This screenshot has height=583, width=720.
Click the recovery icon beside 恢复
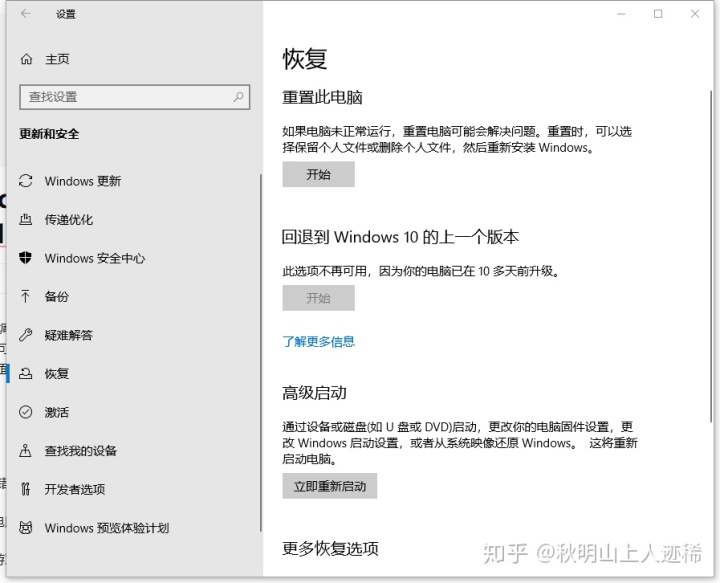pos(26,374)
